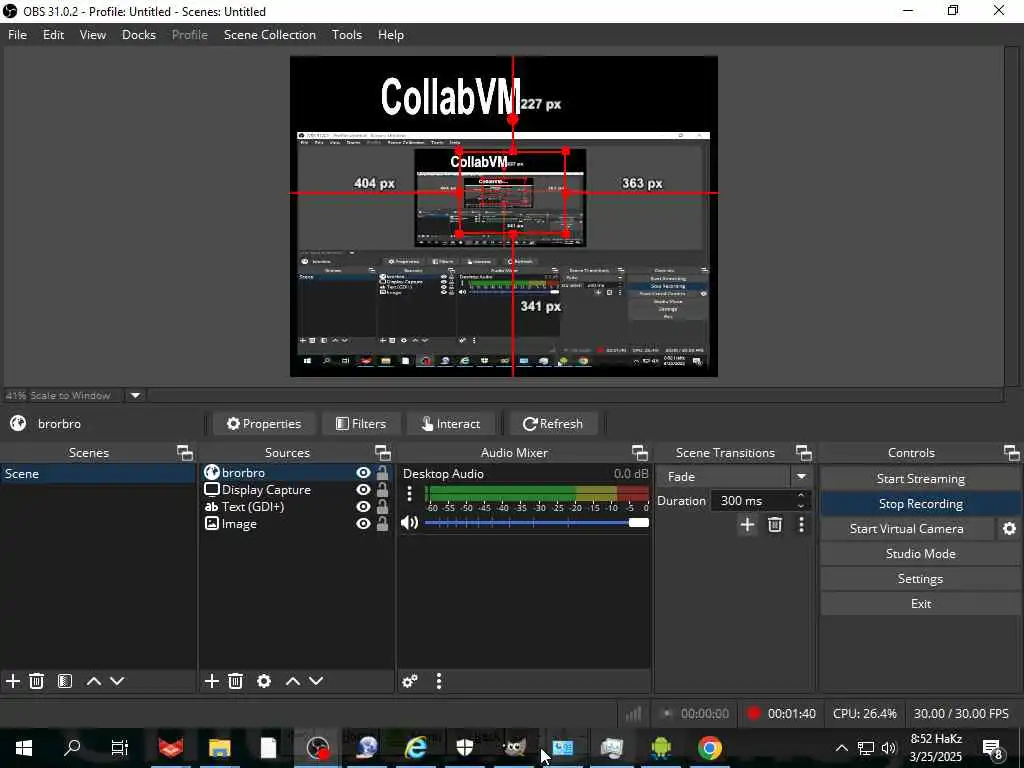Pop out the Scene Transitions dock
The image size is (1024, 768).
803,453
